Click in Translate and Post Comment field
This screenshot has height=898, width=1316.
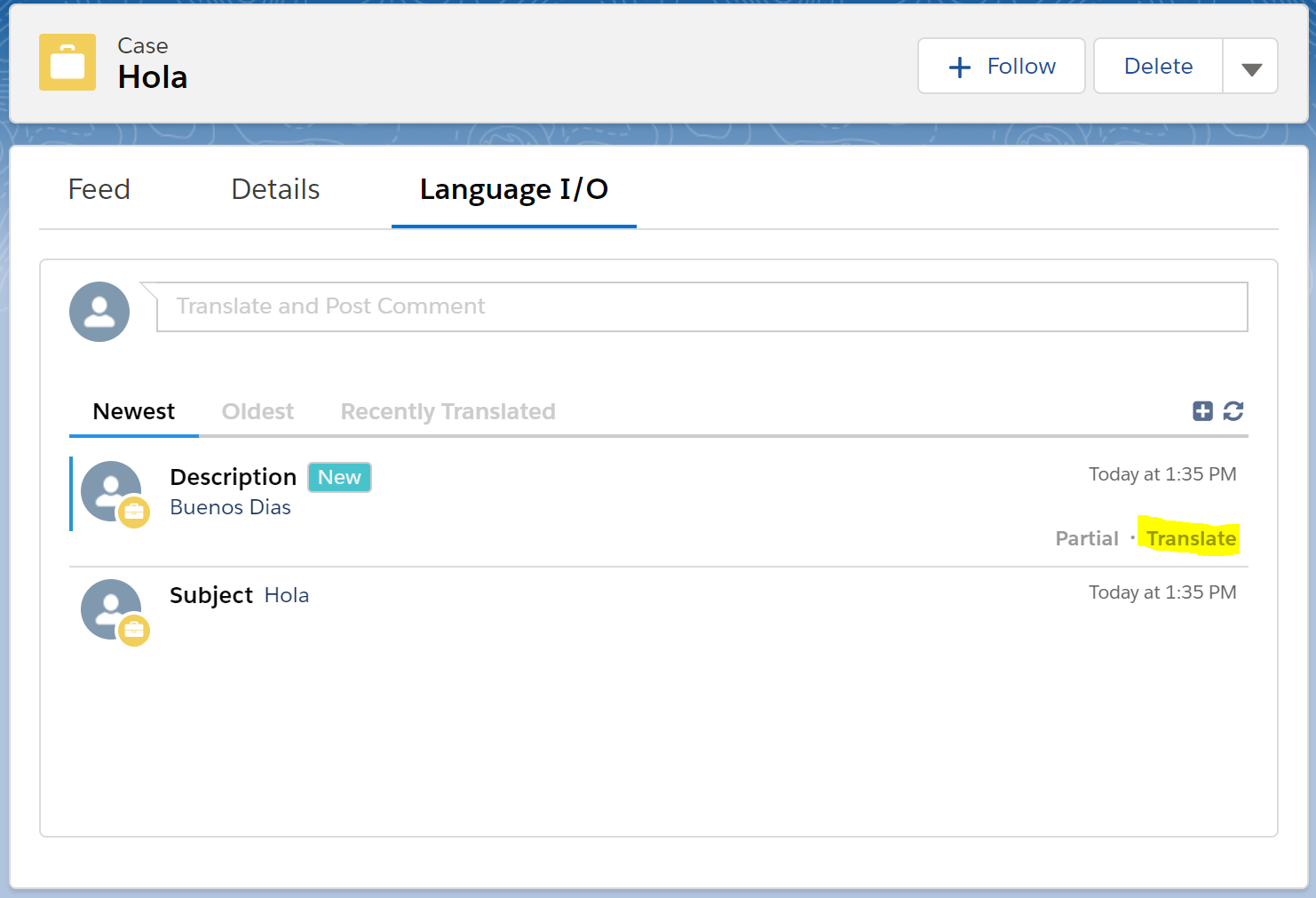point(702,306)
